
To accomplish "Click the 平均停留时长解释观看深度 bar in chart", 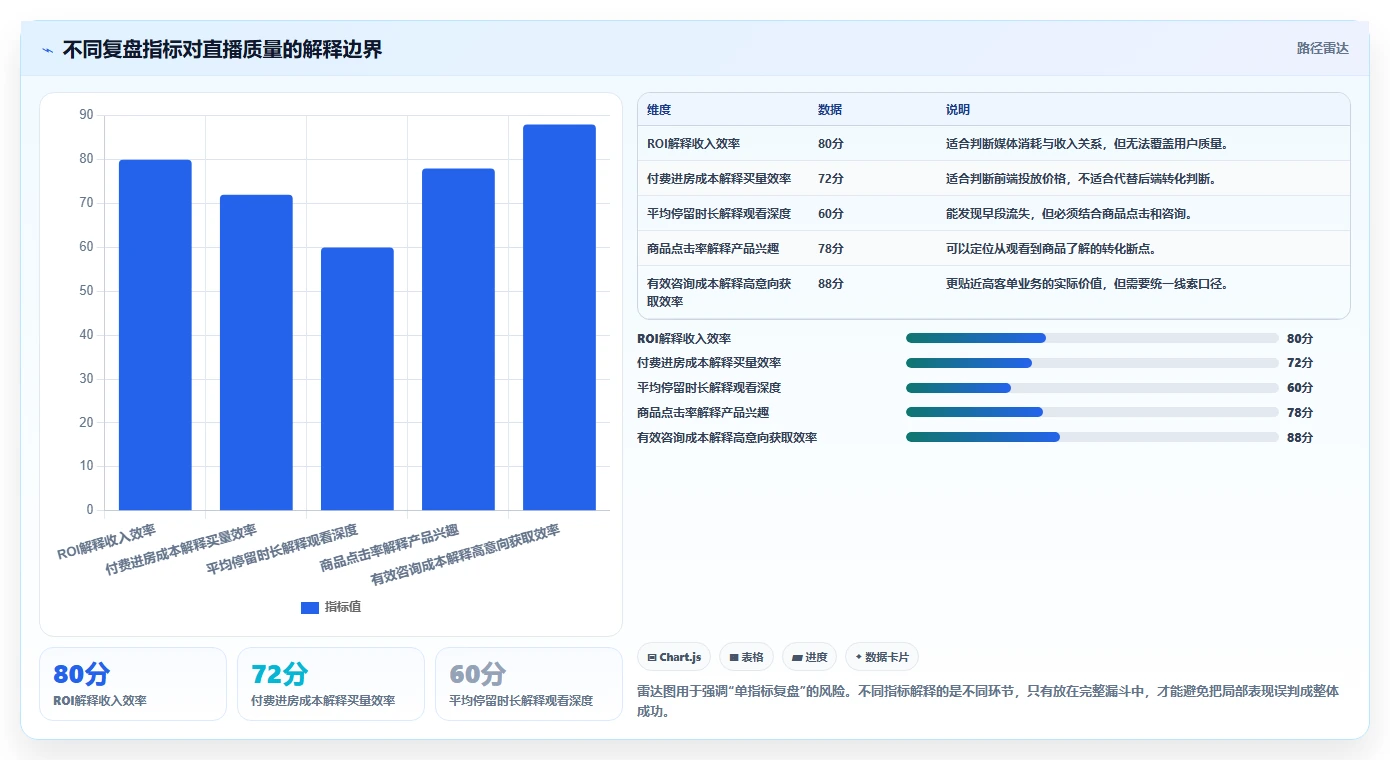I will point(357,379).
